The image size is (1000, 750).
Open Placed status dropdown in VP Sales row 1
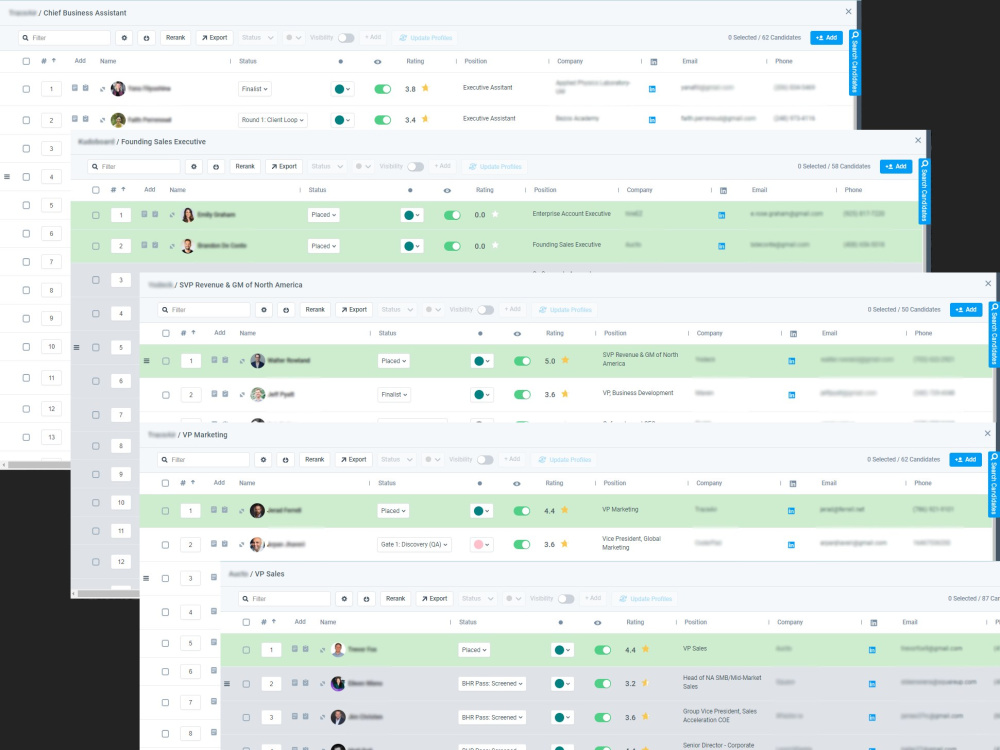[474, 650]
